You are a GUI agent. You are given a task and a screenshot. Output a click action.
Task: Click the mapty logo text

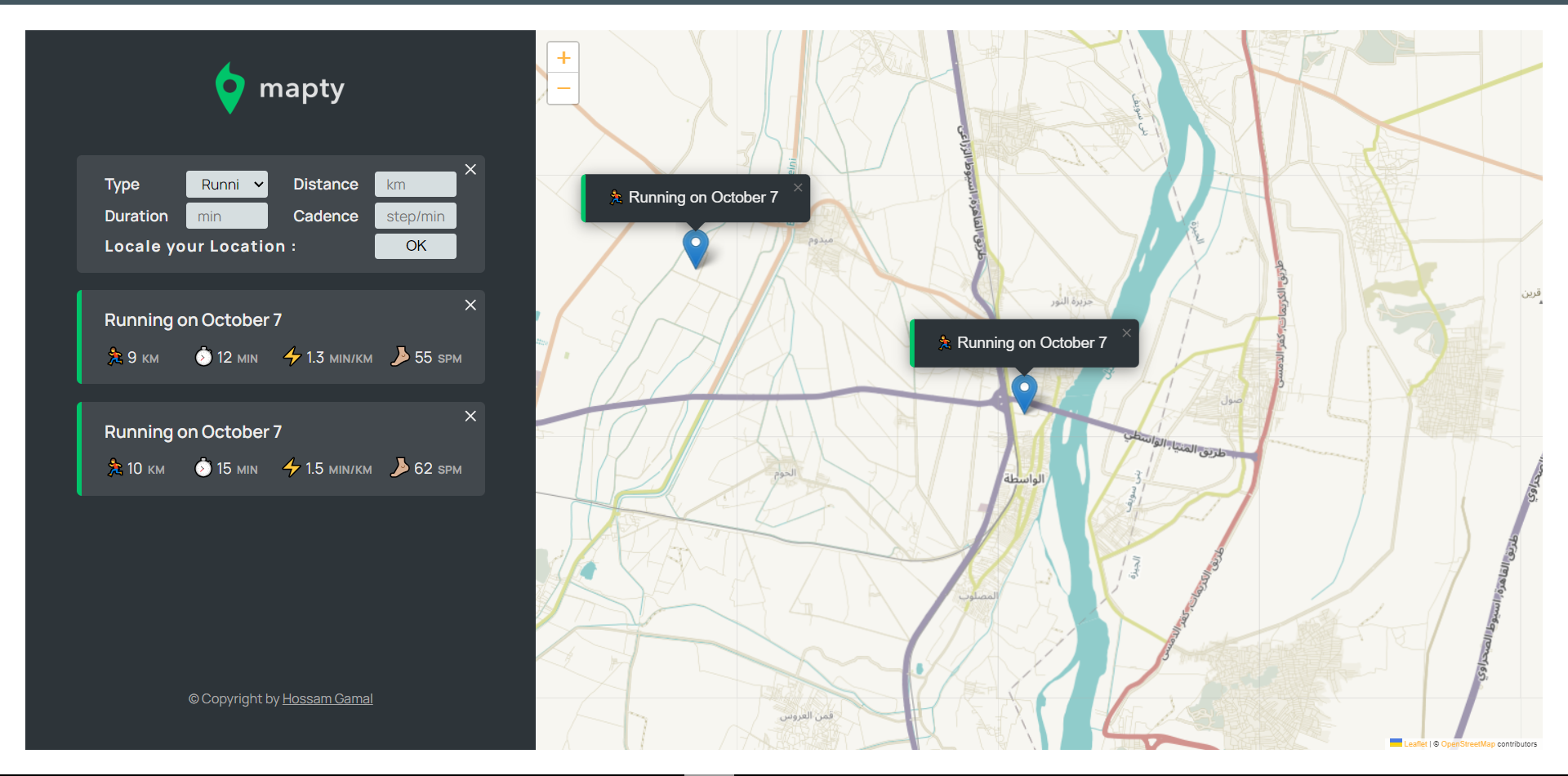coord(302,89)
